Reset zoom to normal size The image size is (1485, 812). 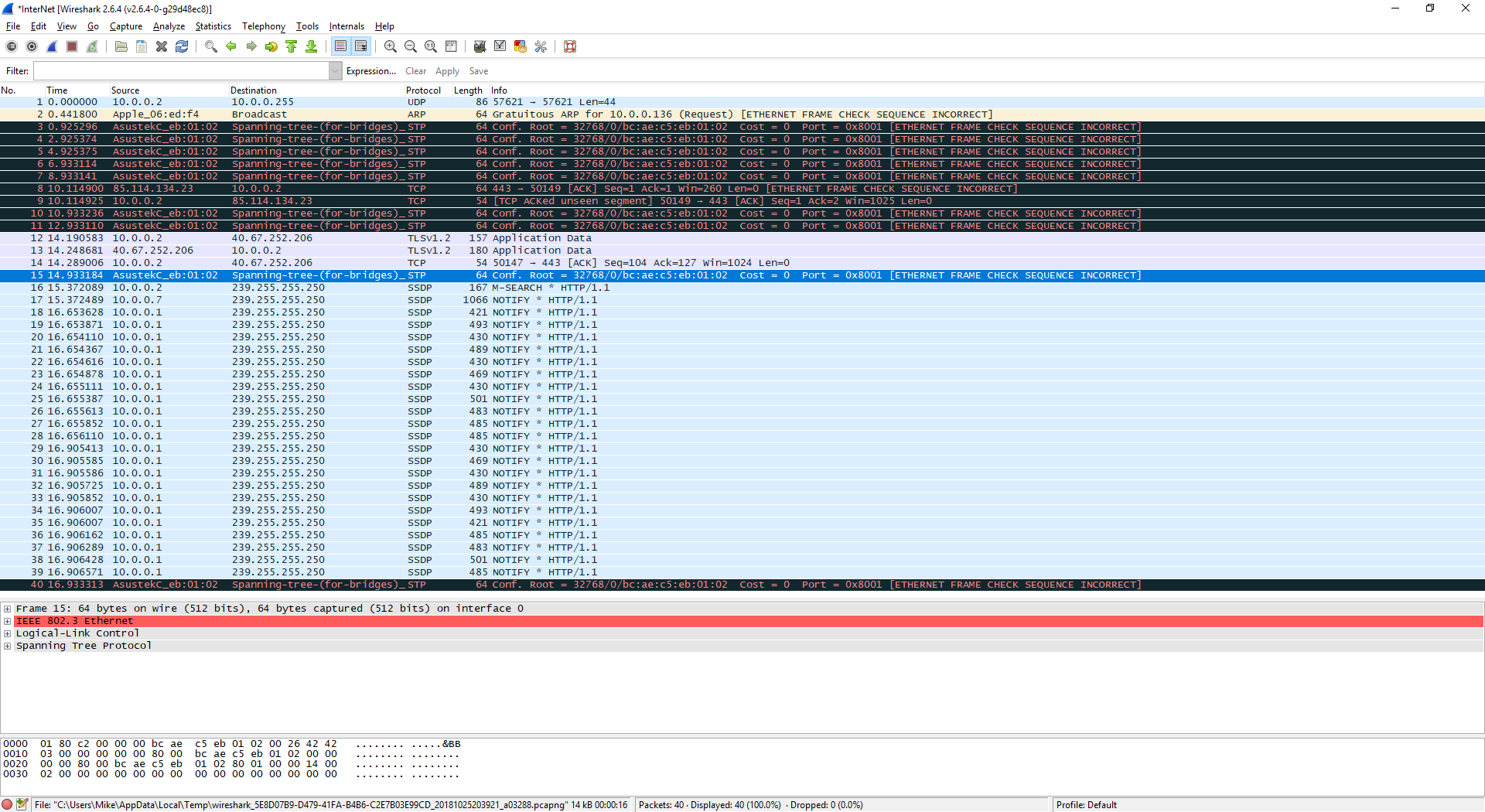(431, 46)
